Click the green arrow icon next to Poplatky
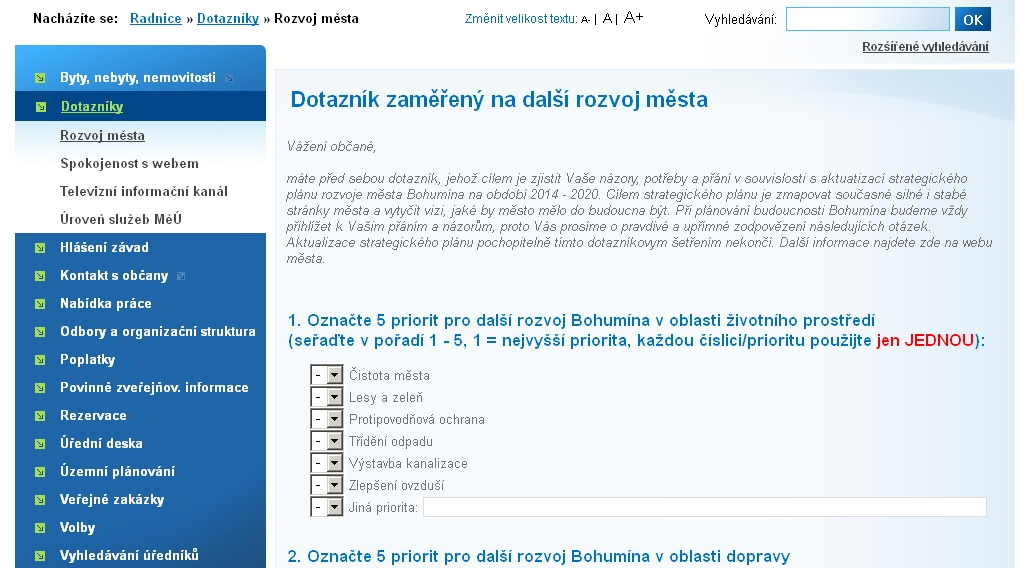Viewport: 1024px width, 568px height. coord(40,360)
